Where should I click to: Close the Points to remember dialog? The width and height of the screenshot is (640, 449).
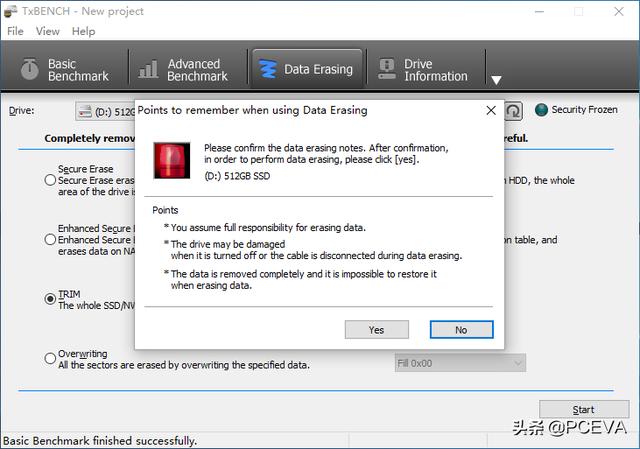491,111
